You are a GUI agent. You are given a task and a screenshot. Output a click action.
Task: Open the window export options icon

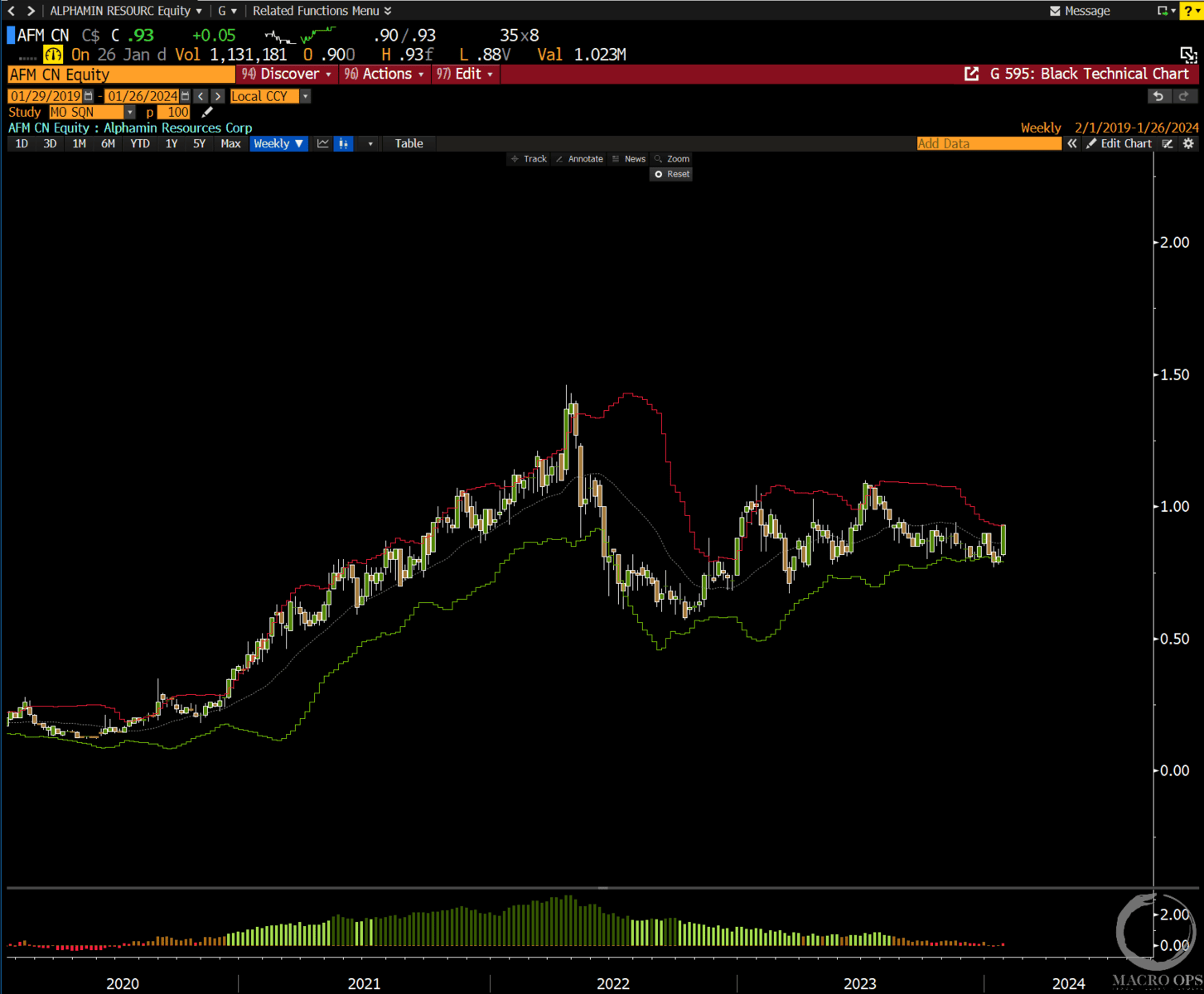click(x=1166, y=11)
